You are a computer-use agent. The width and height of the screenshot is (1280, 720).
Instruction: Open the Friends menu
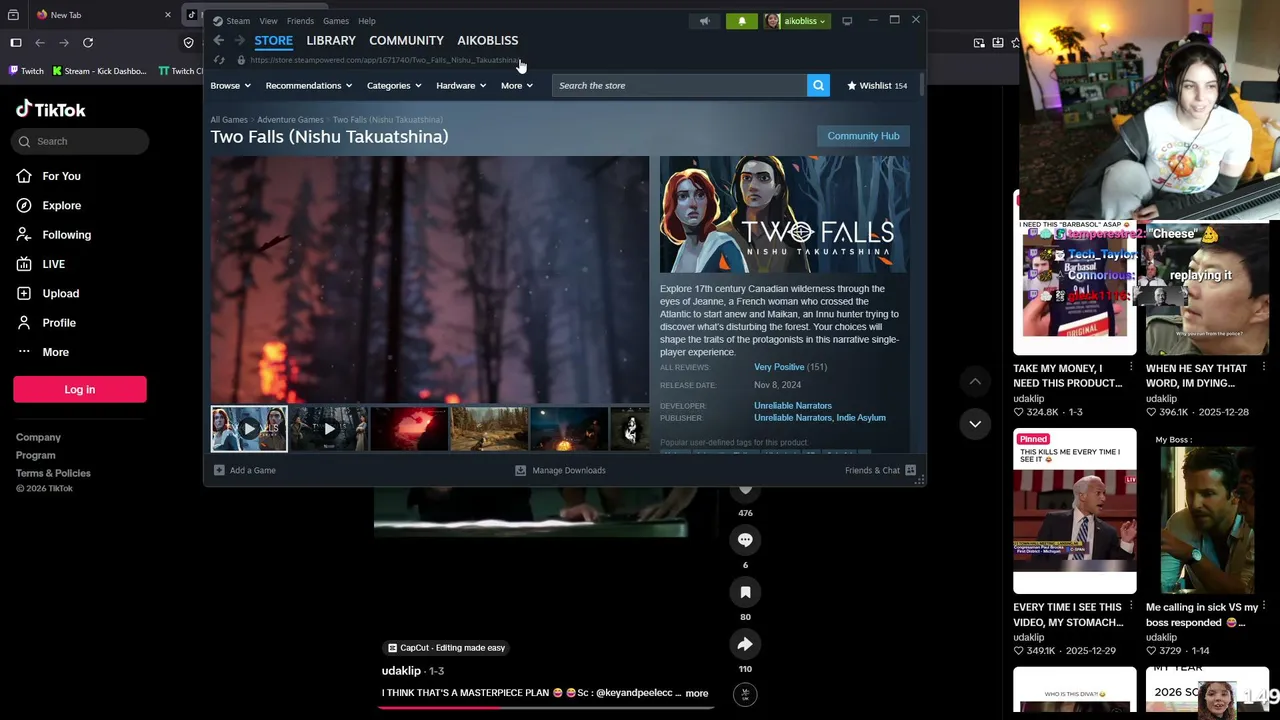tap(300, 21)
